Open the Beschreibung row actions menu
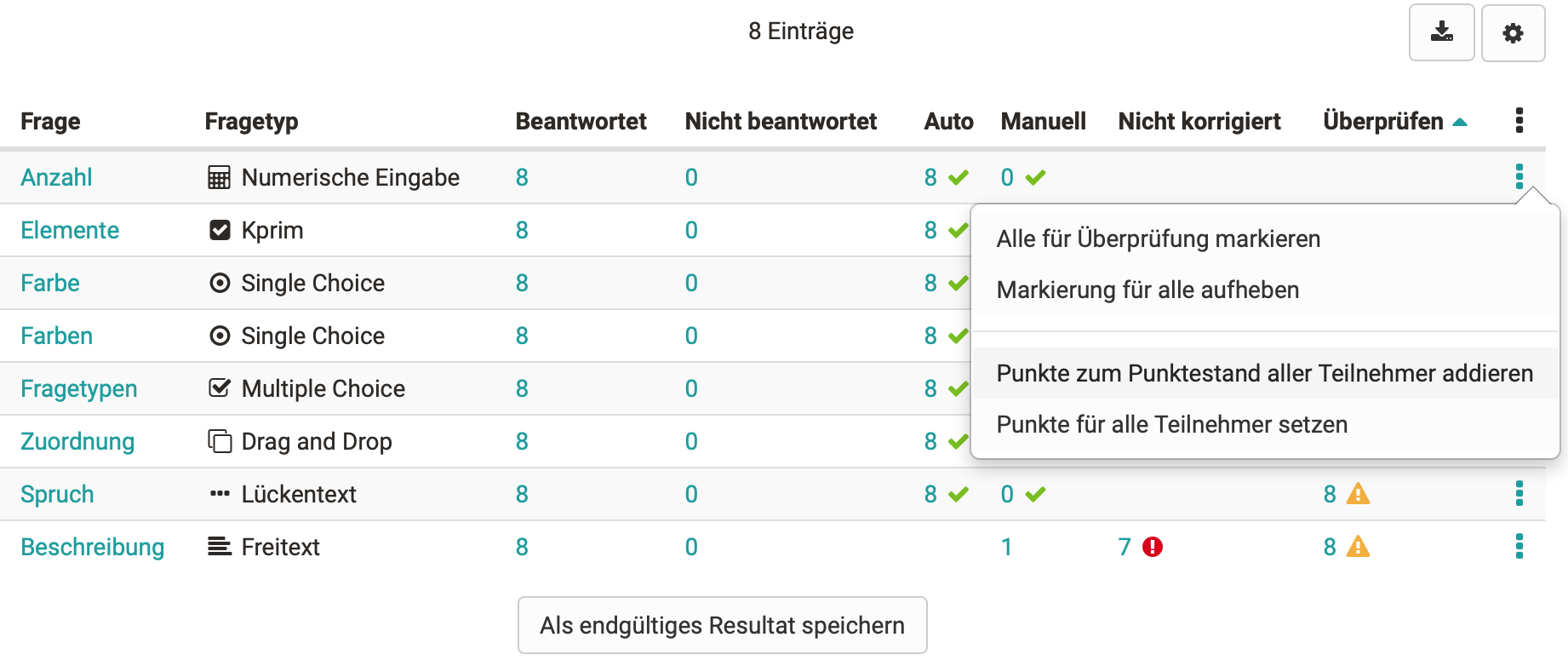The image size is (1568, 666). tap(1519, 547)
